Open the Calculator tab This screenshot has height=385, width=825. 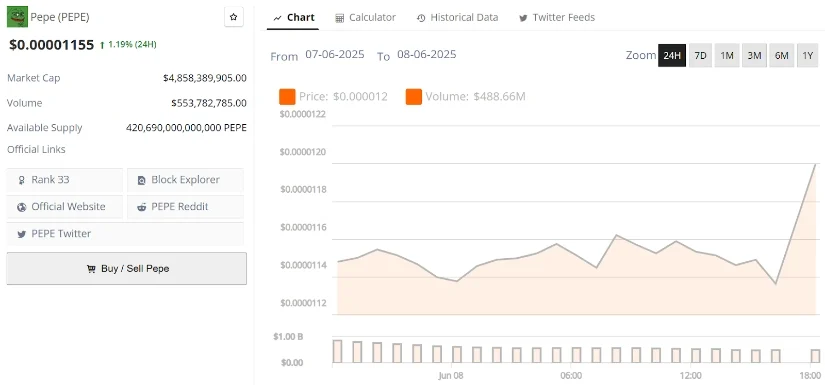click(366, 17)
